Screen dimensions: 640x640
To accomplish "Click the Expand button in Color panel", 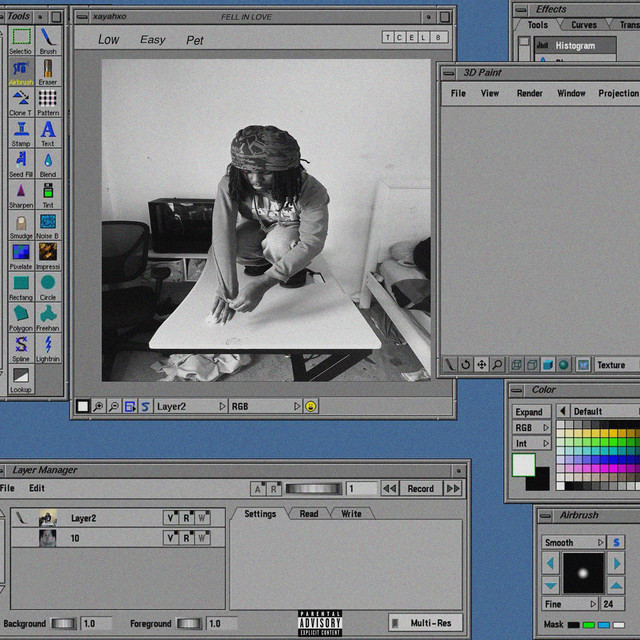I will click(x=532, y=411).
